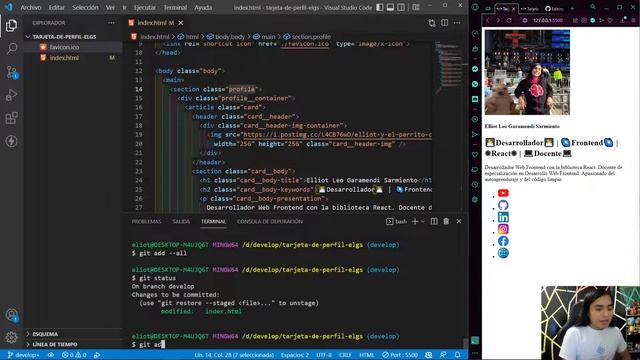The image size is (640, 360).
Task: Open the Editar menu
Action: tap(56, 7)
